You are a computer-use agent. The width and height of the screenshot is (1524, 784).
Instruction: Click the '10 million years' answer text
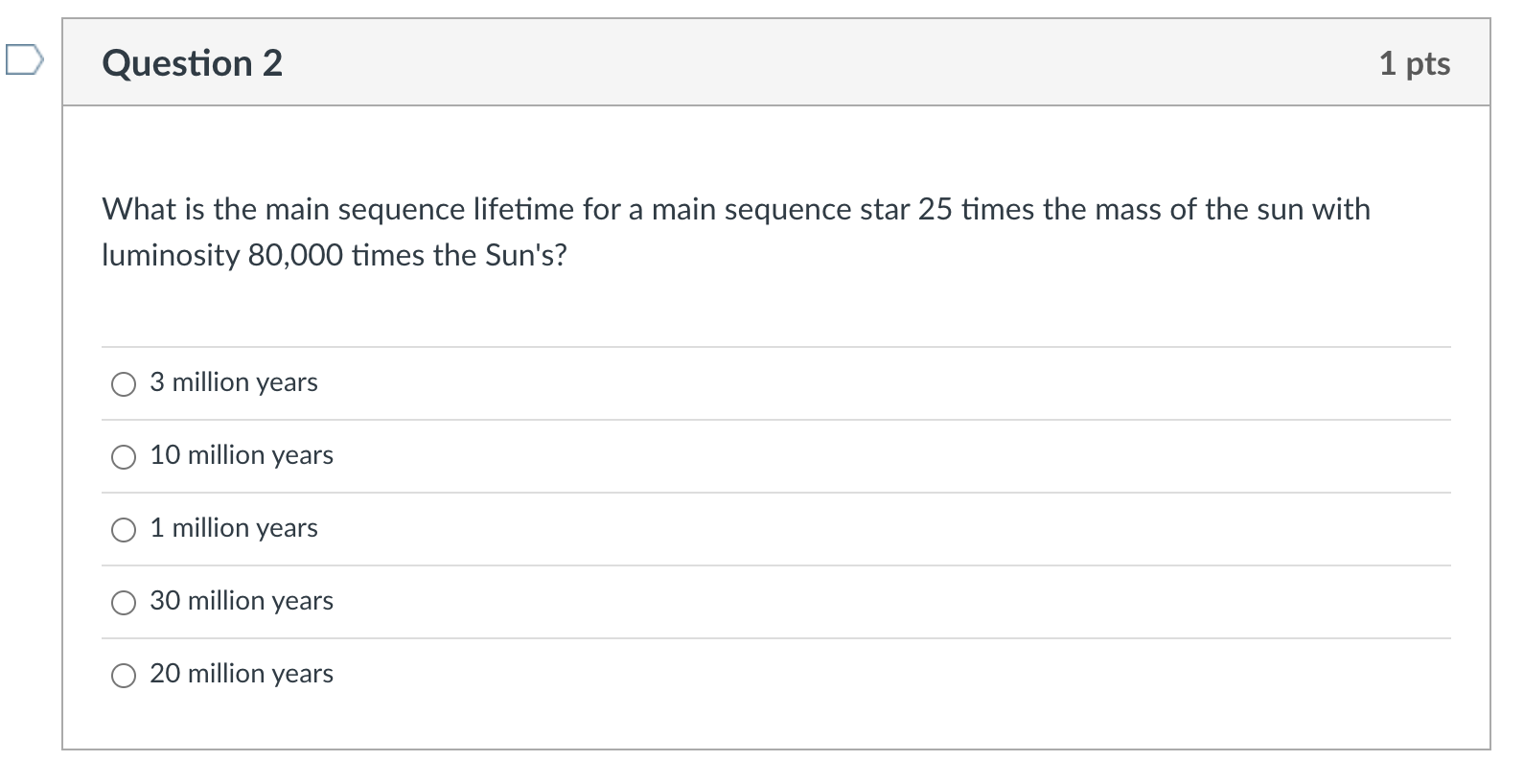(x=242, y=455)
